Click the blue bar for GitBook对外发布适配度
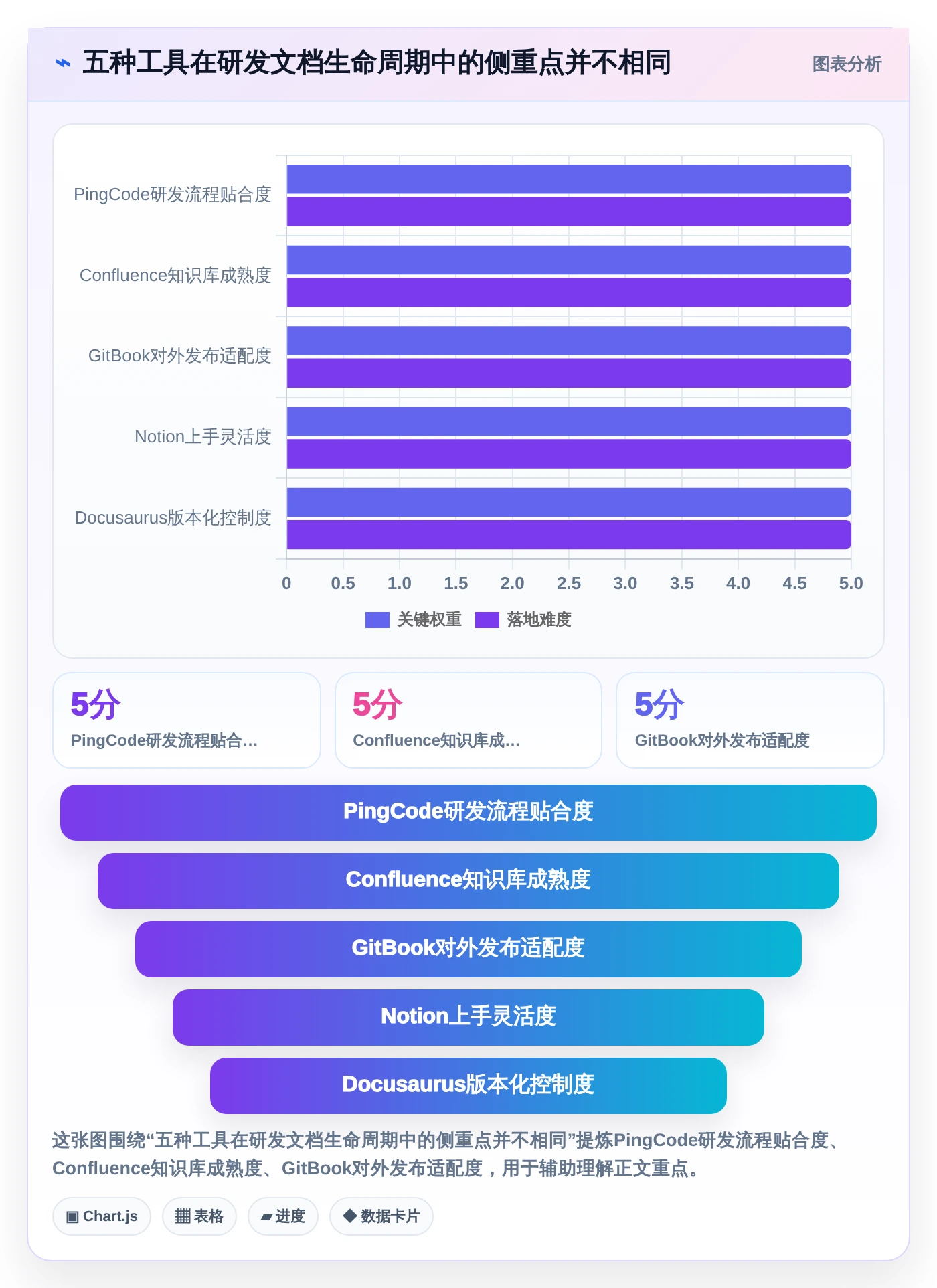 [x=569, y=341]
